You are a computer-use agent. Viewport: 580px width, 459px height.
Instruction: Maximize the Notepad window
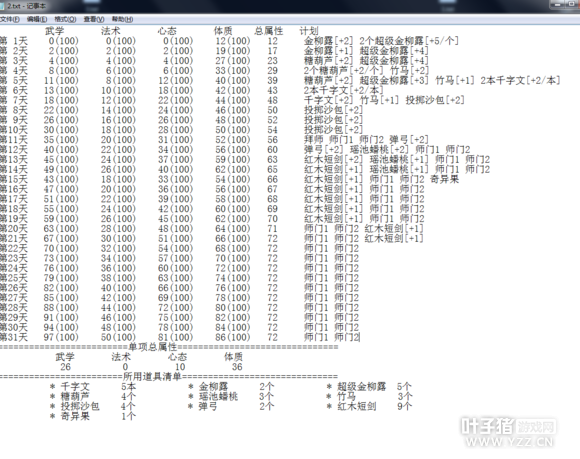pyautogui.click(x=571, y=4)
